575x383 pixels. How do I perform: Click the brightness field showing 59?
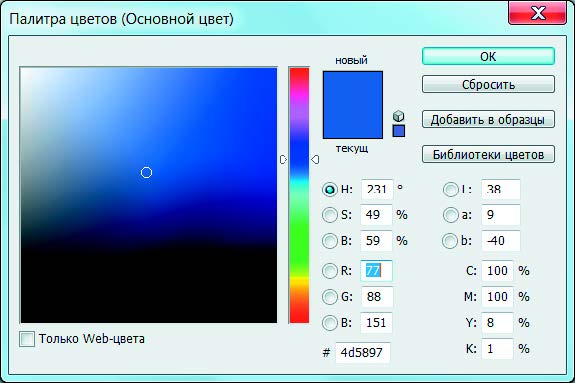click(x=377, y=241)
